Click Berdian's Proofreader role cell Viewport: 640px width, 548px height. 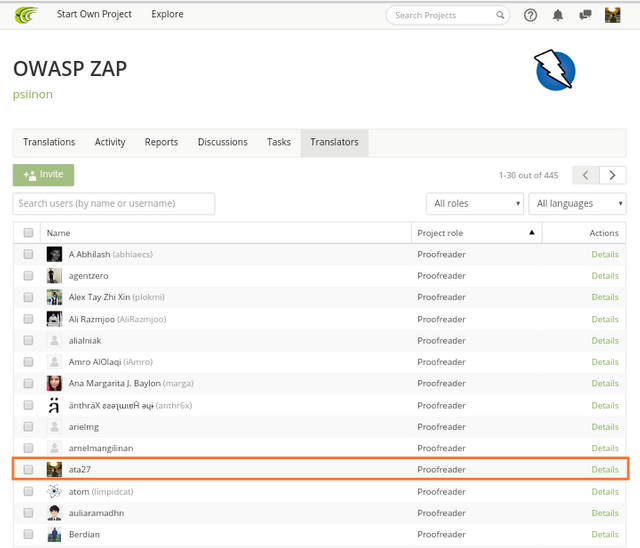[x=441, y=534]
